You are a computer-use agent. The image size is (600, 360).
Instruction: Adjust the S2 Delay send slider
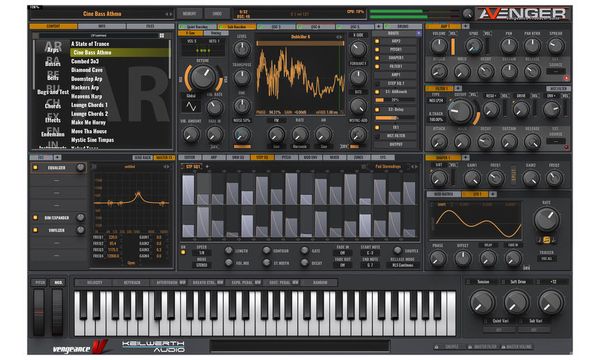(395, 118)
